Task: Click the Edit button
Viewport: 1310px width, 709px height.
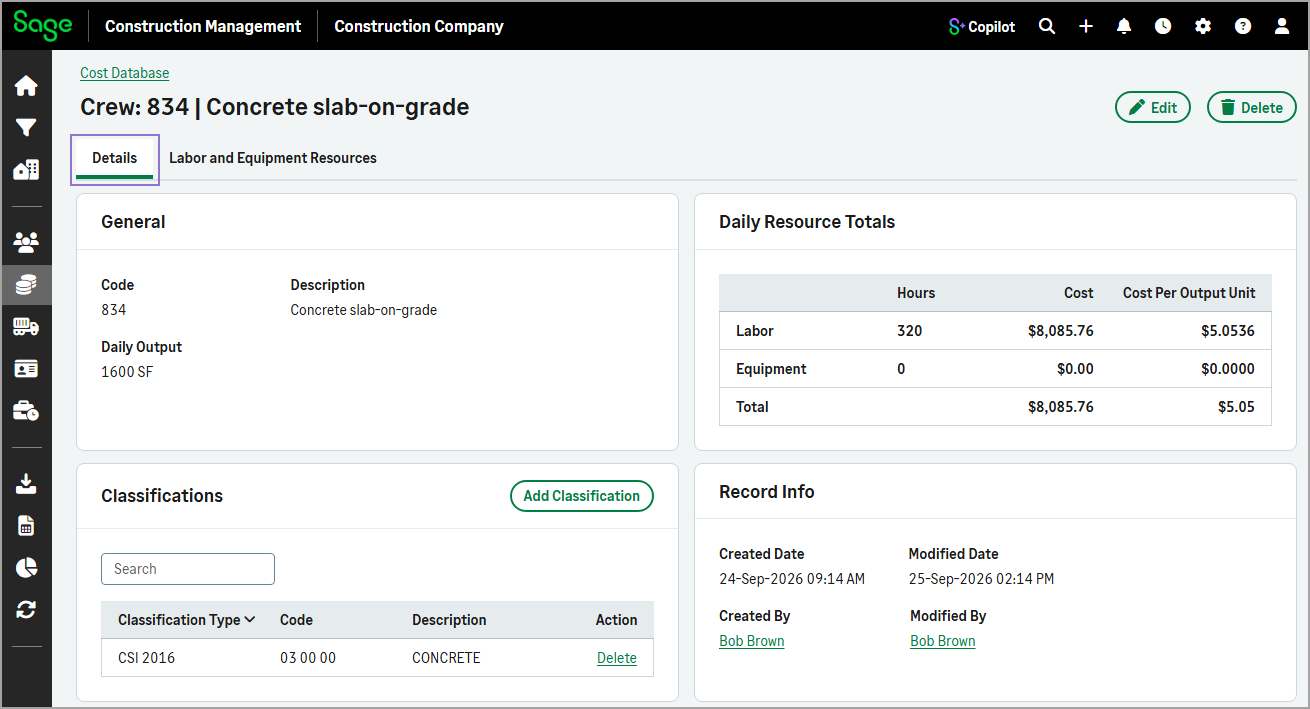Action: pyautogui.click(x=1153, y=107)
